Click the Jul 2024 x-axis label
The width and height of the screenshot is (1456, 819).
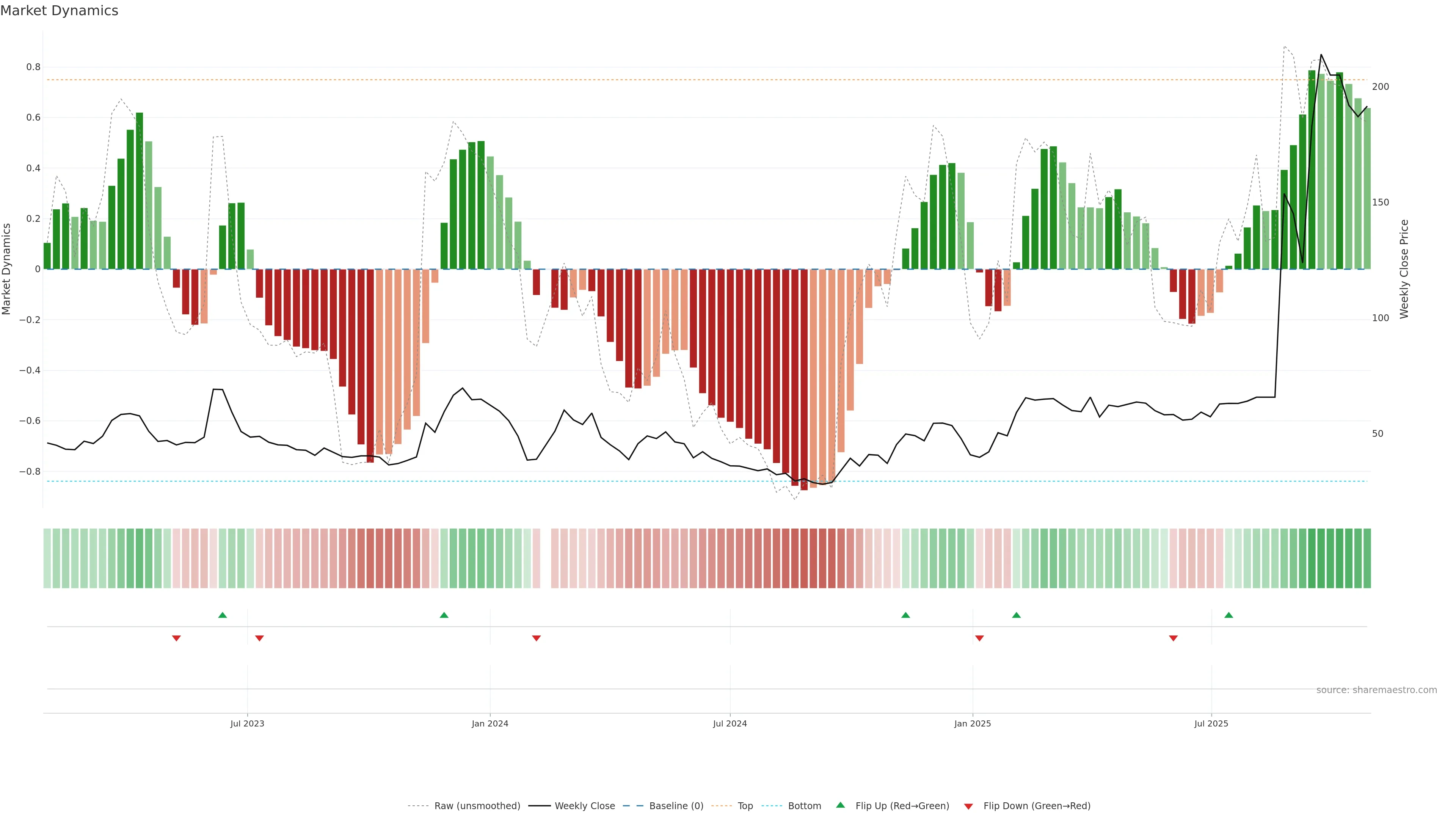click(x=730, y=723)
